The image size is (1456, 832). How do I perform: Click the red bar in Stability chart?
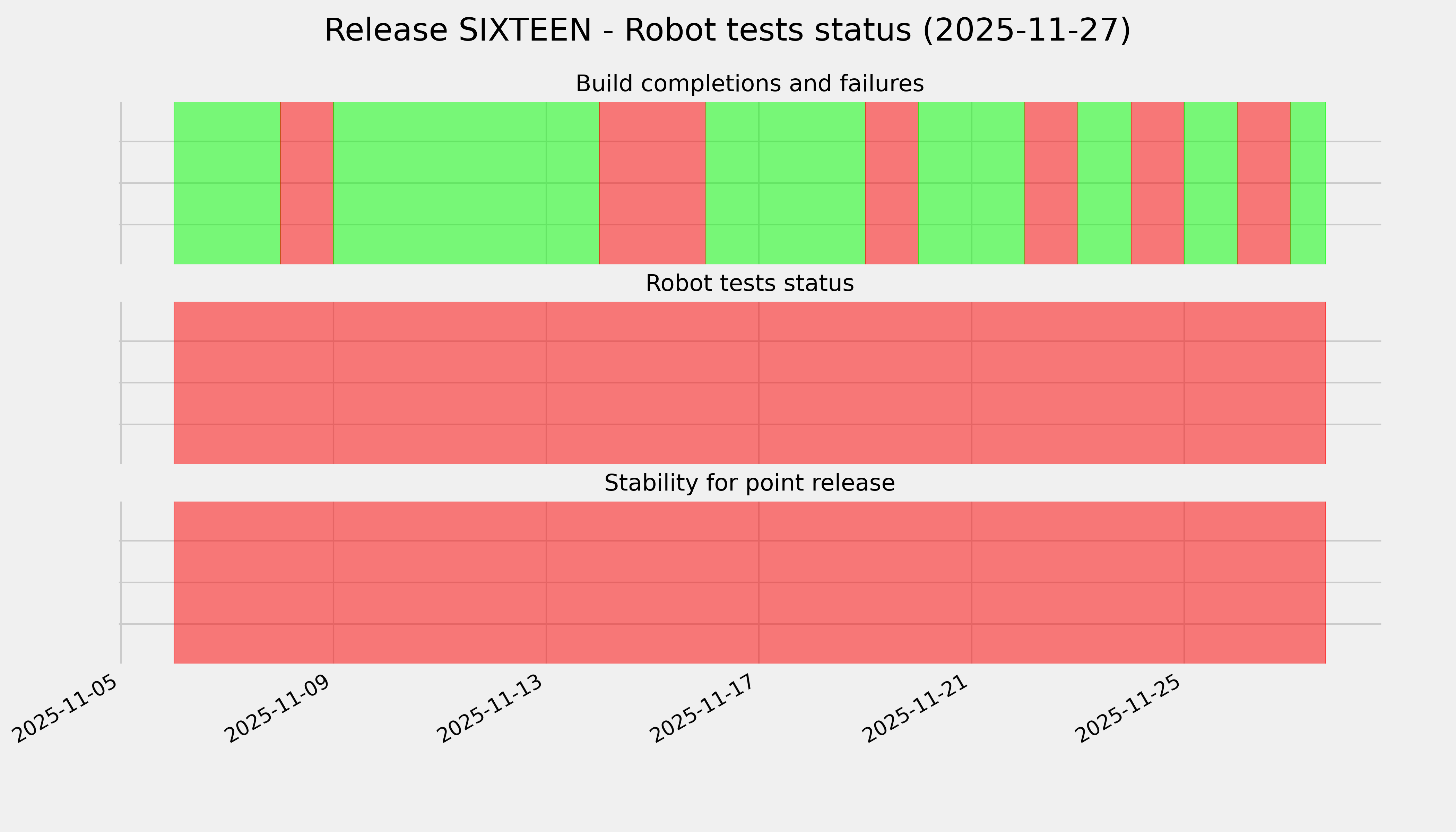749,582
